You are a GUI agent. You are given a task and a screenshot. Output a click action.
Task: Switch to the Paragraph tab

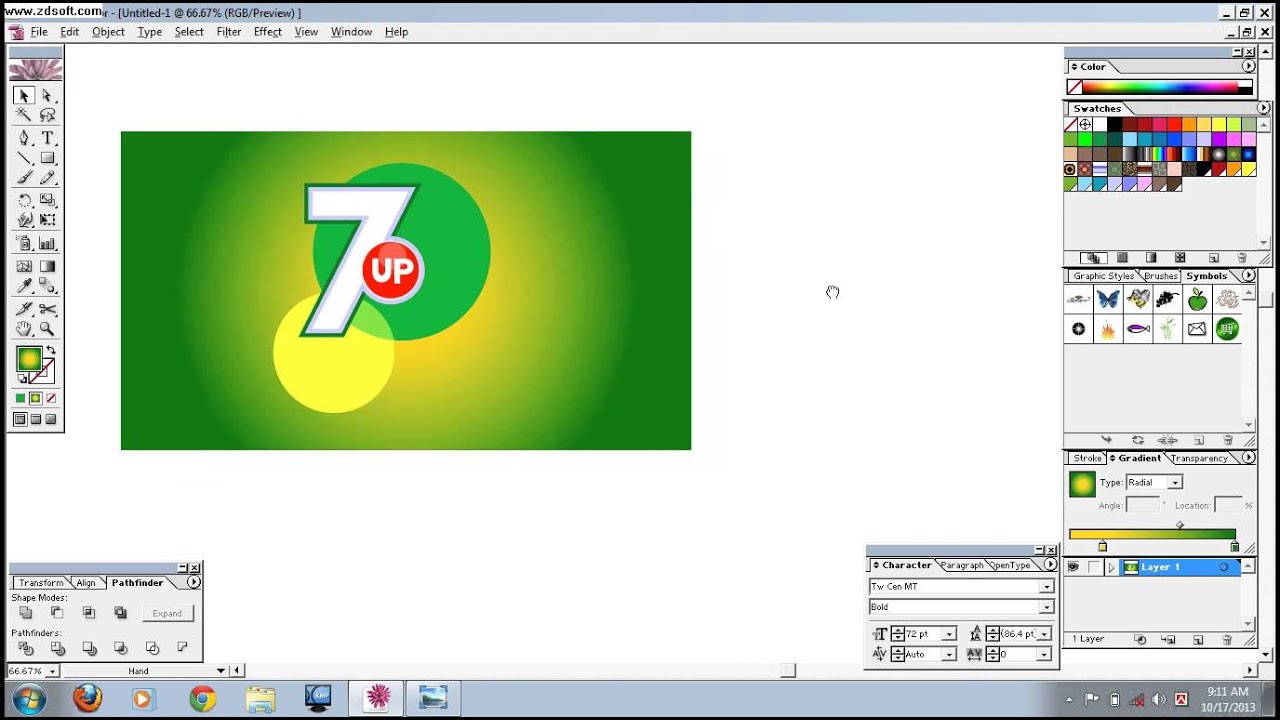tap(961, 565)
